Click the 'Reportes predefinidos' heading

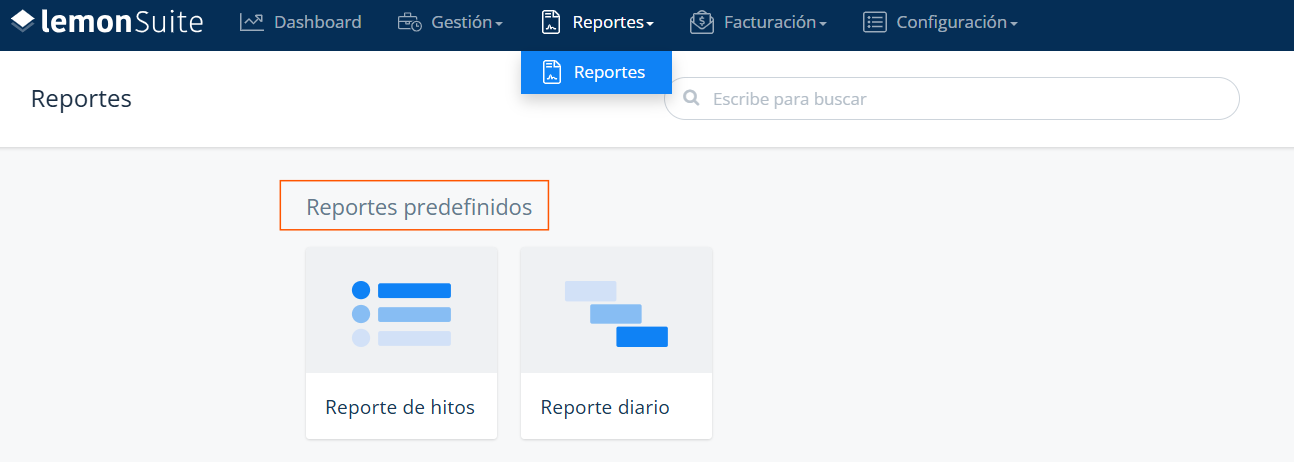419,207
